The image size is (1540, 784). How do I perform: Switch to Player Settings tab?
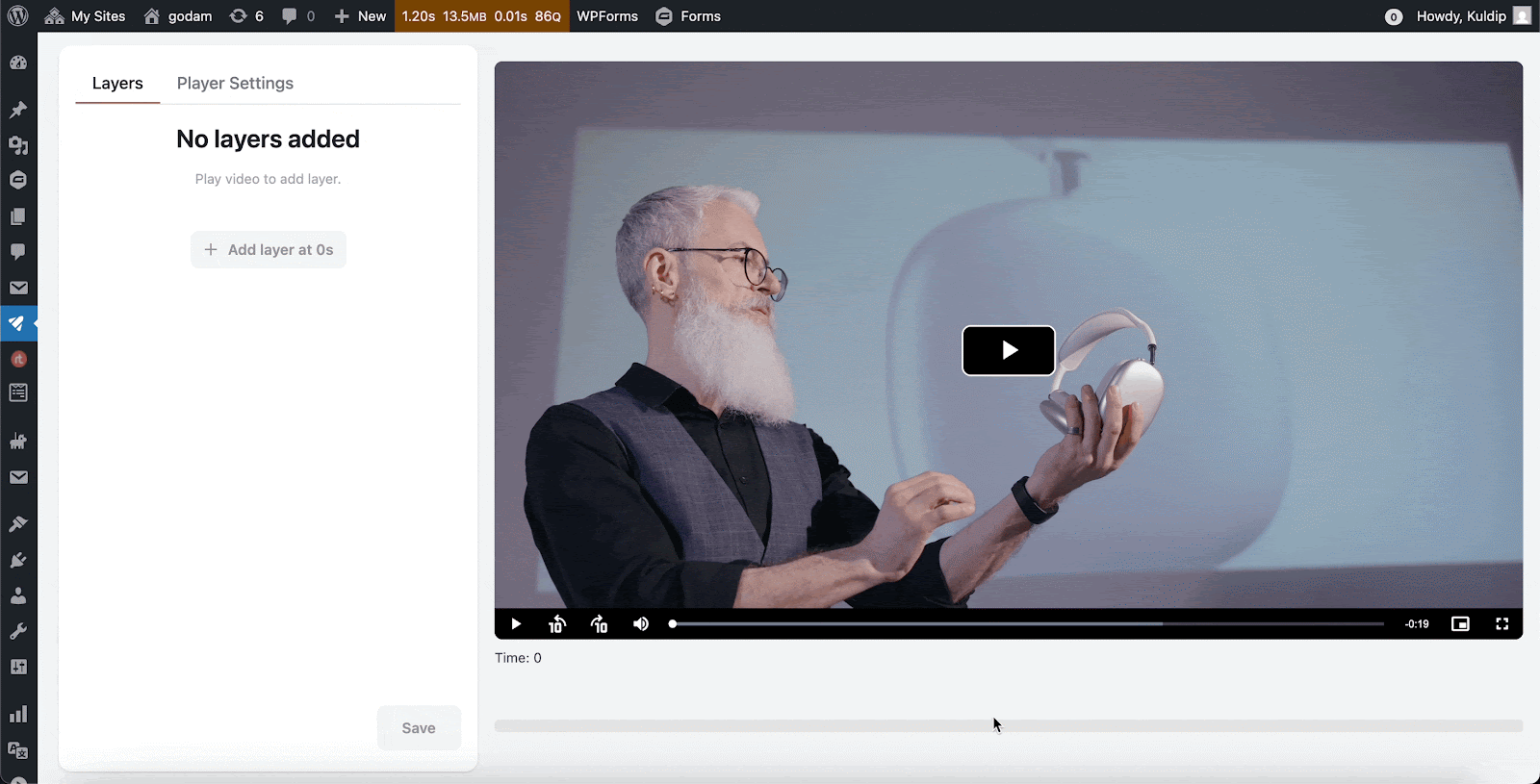[235, 84]
